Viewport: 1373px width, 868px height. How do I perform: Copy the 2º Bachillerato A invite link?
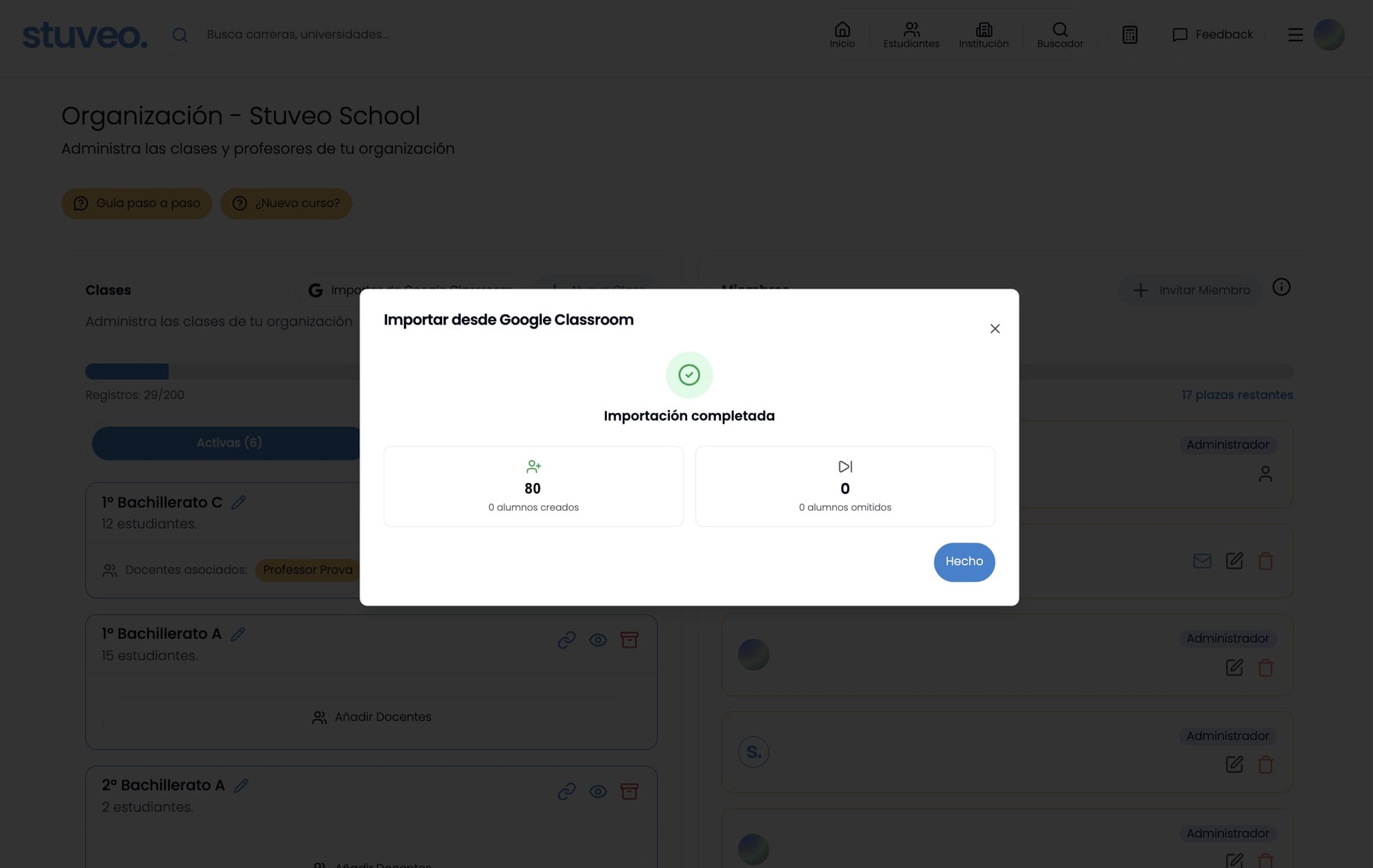pos(566,792)
